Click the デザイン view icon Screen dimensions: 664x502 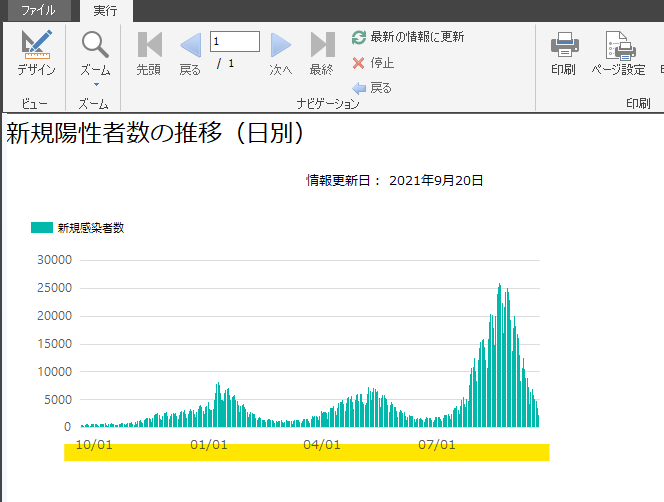[36, 45]
